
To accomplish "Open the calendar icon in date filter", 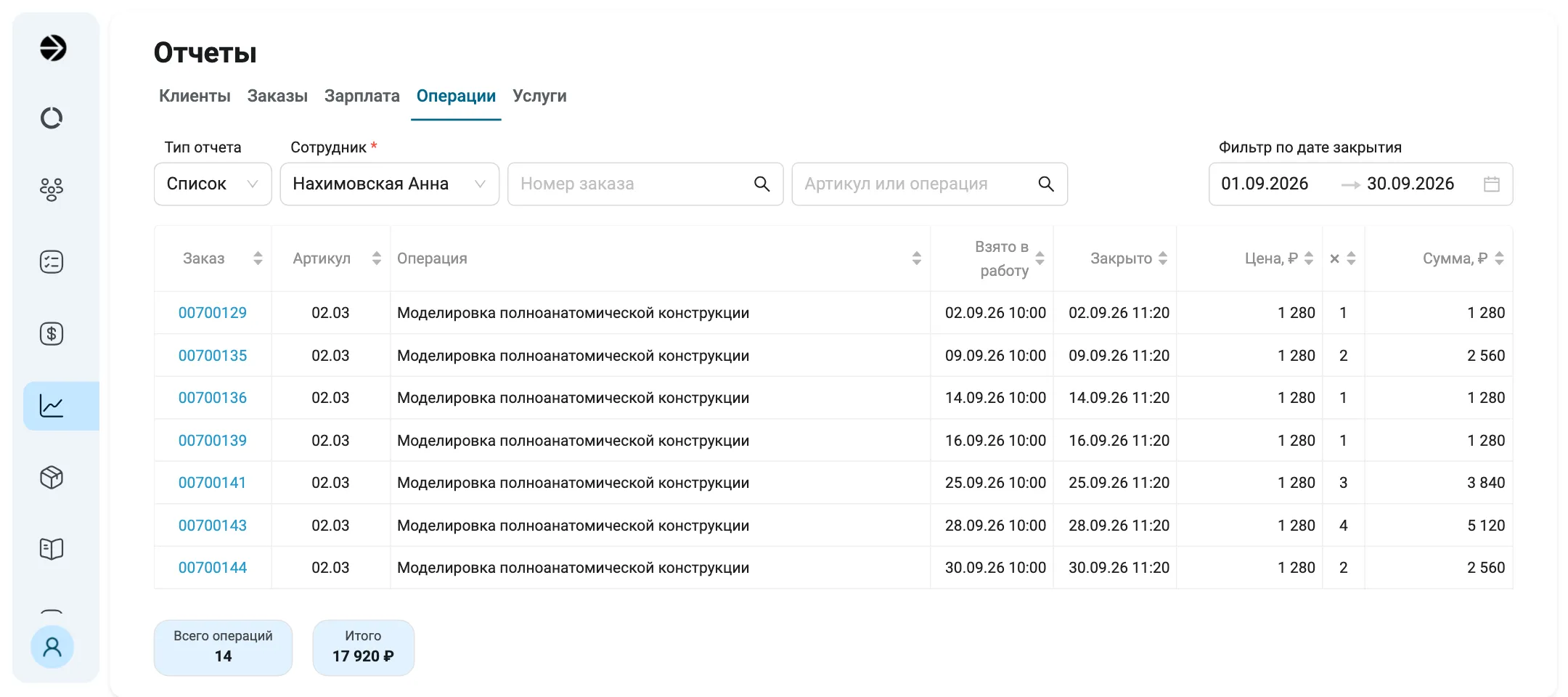I will tap(1492, 184).
